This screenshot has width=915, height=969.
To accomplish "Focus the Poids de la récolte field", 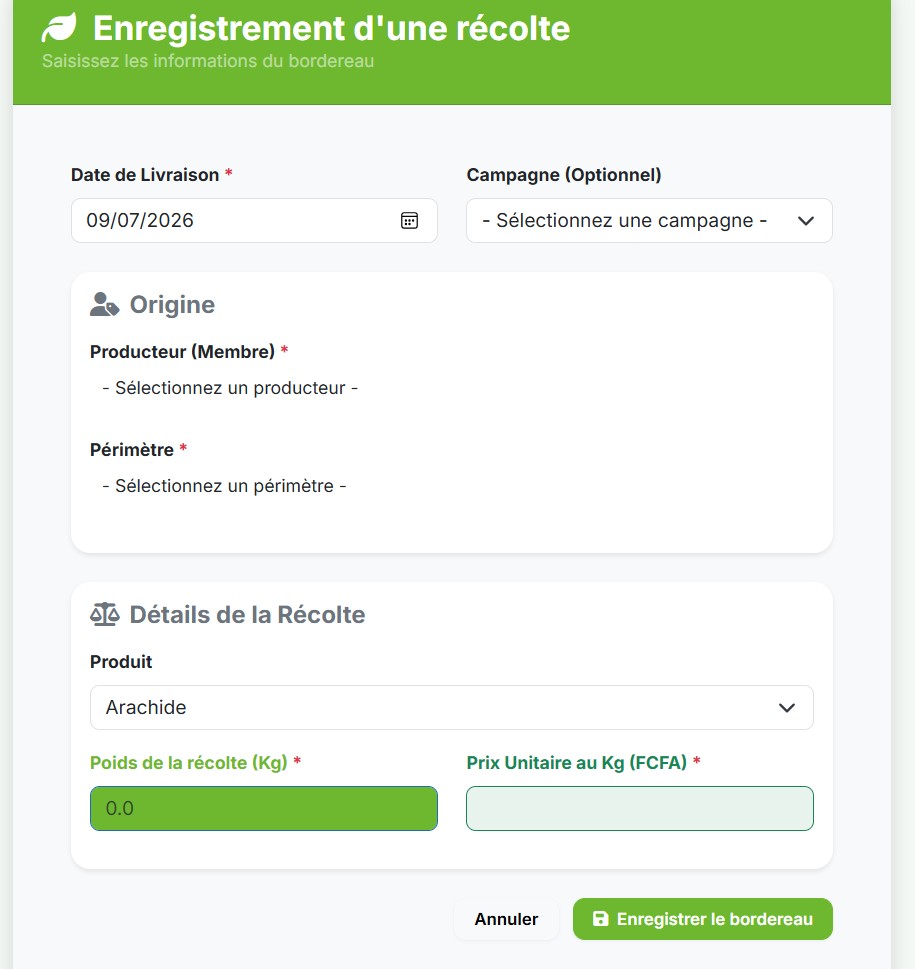I will [264, 808].
